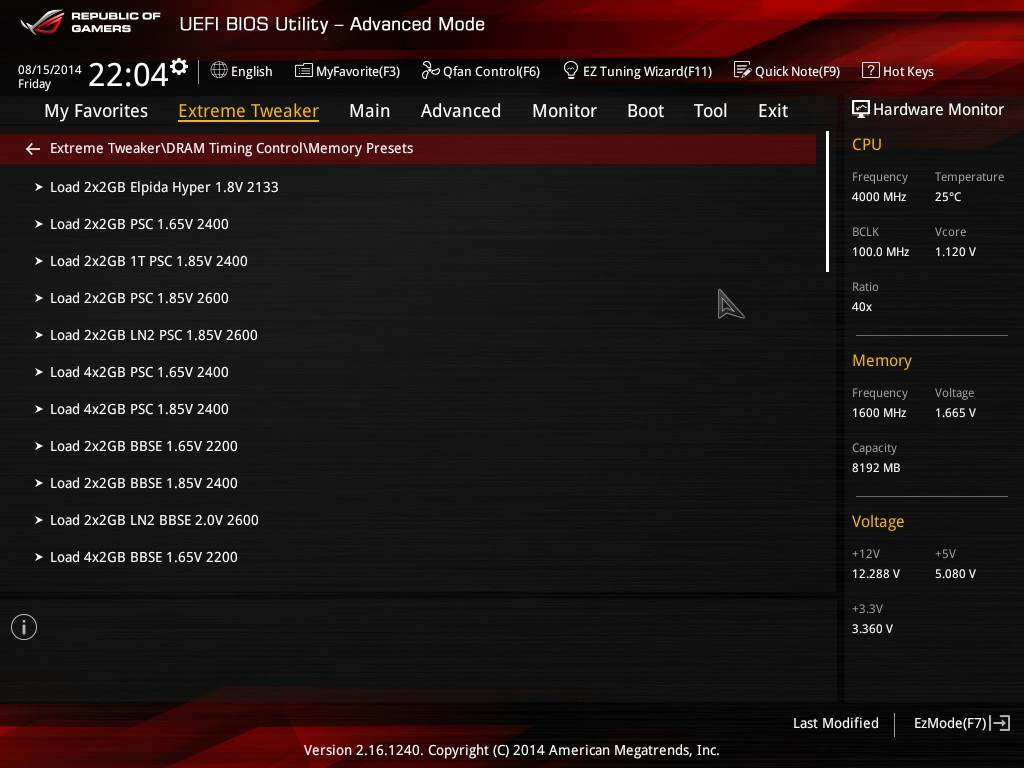
Task: Click the Memory Presets breadcrumb path
Action: point(231,148)
